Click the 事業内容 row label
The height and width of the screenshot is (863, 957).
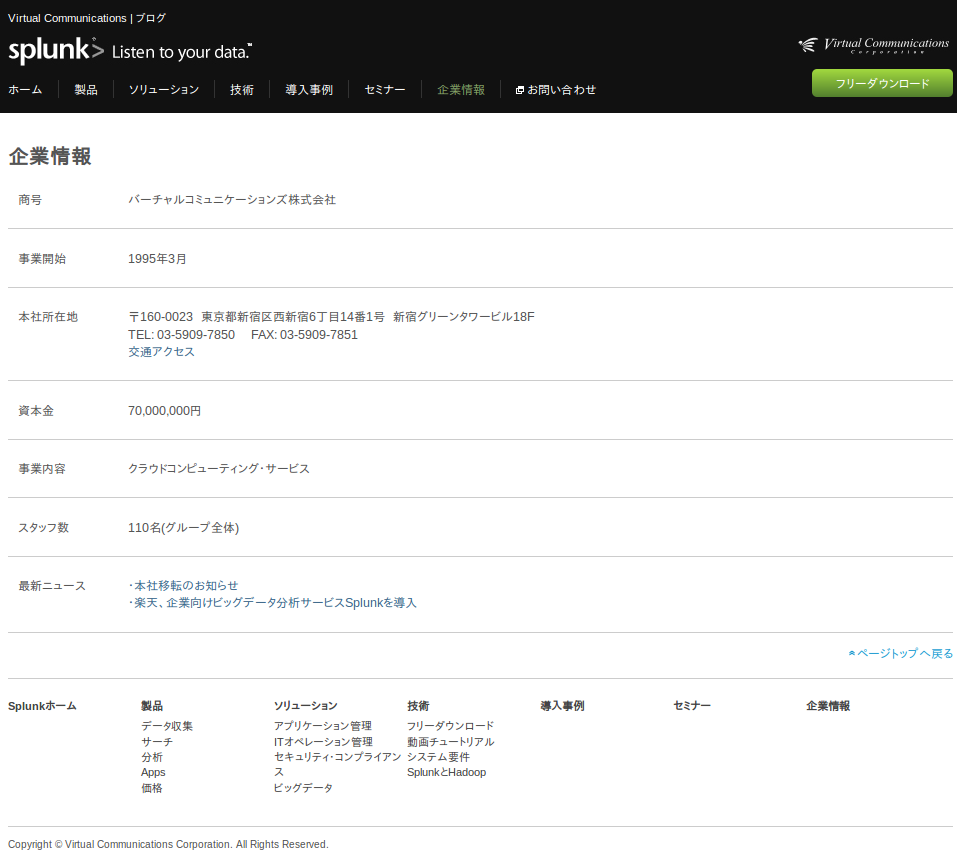(42, 469)
